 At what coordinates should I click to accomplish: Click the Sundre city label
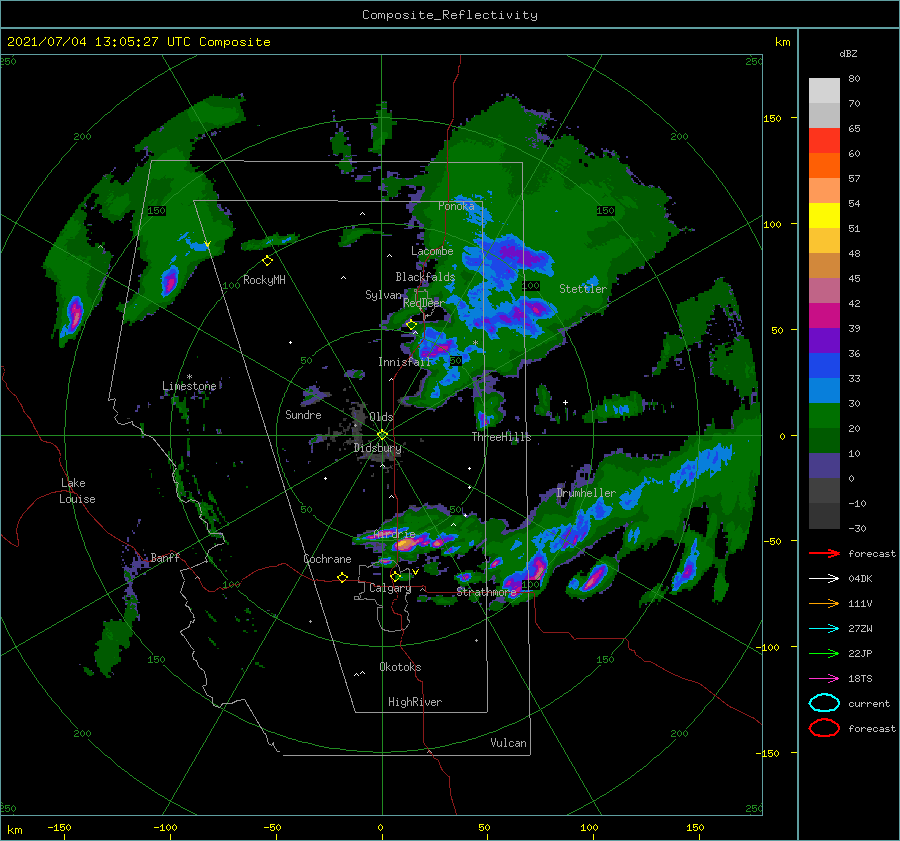(303, 414)
